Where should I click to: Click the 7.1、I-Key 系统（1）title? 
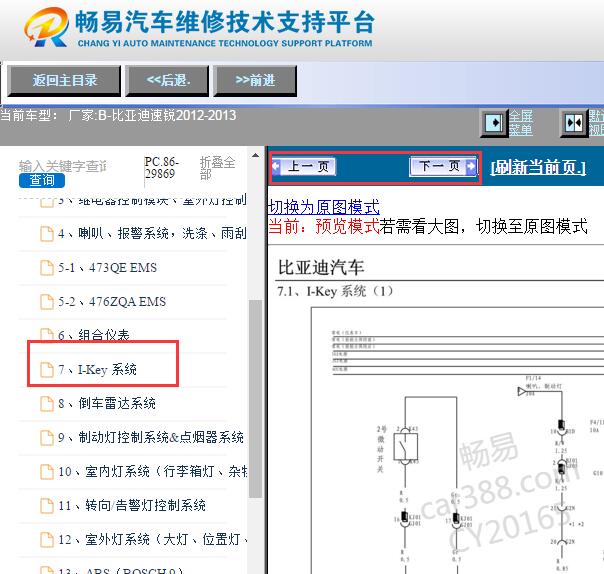(x=335, y=291)
